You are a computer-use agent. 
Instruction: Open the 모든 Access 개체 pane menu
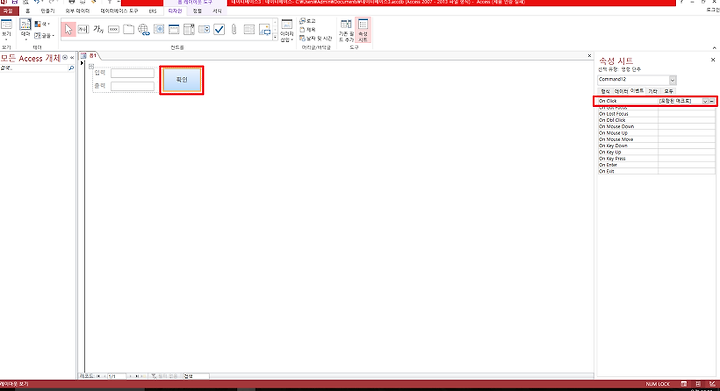(x=65, y=57)
